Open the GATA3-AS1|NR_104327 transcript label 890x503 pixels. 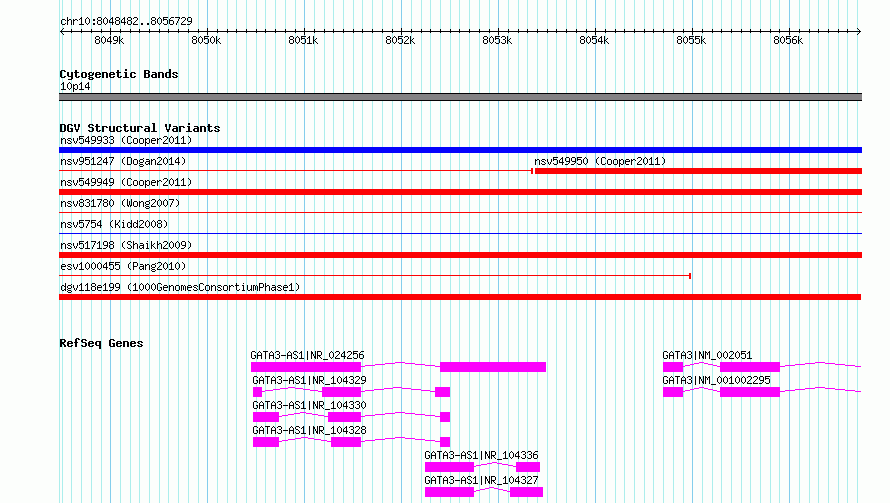click(x=481, y=480)
